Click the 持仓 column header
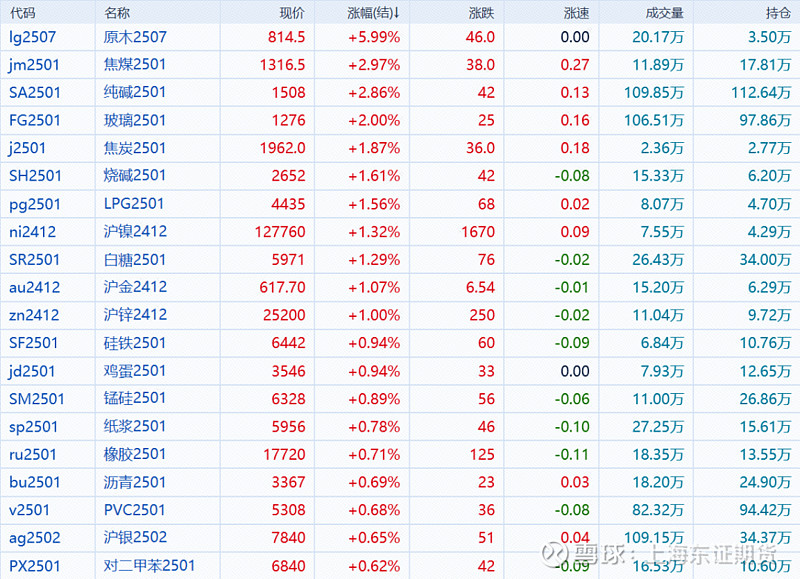Viewport: 800px width, 579px height. point(777,13)
